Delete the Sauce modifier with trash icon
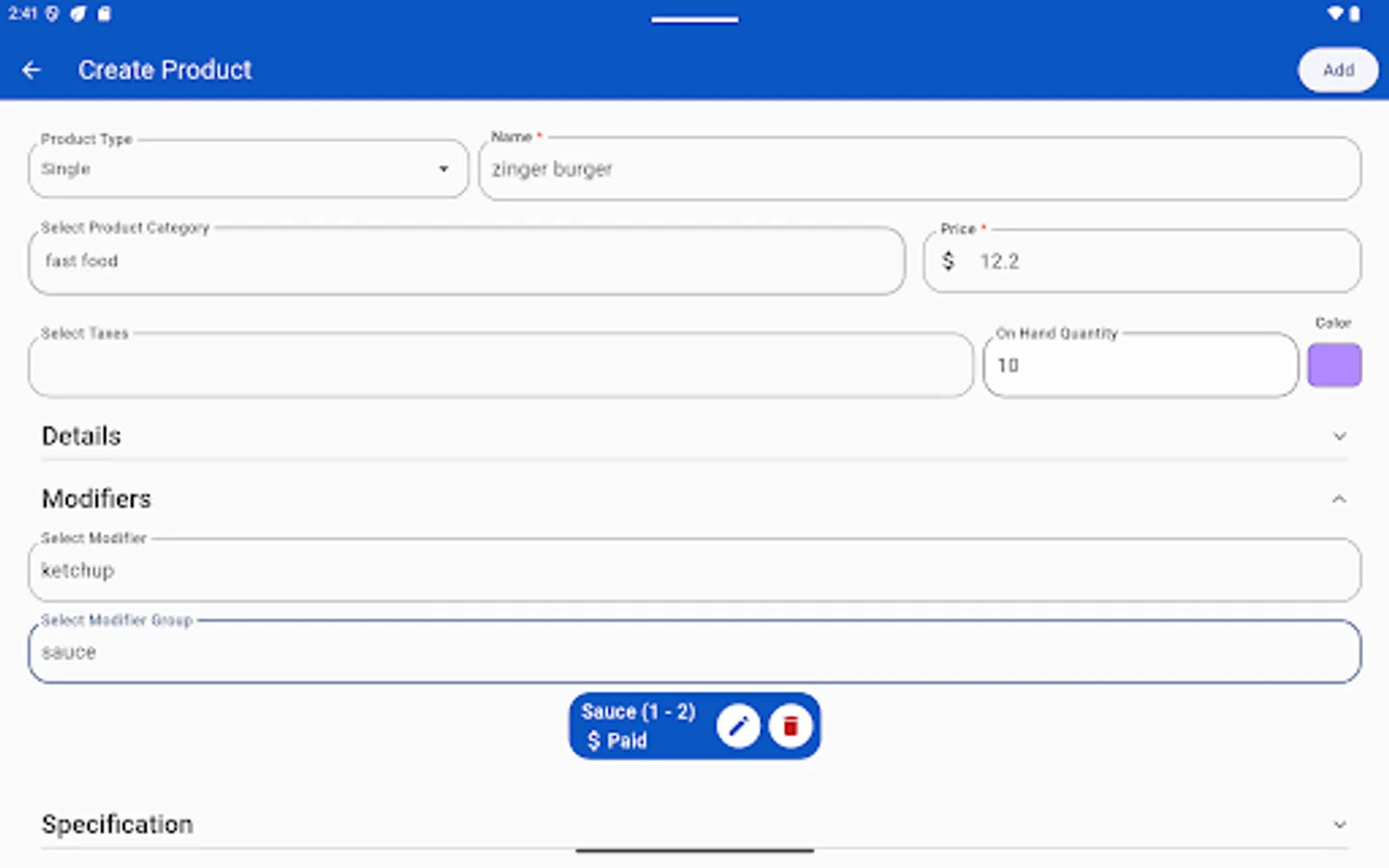Screen dimensions: 1389x868 pyautogui.click(x=791, y=725)
